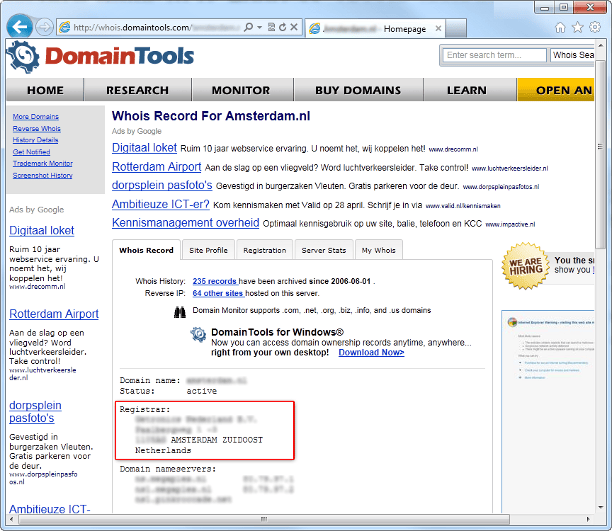This screenshot has width=612, height=531.
Task: Follow the Reverse Whois sidebar link
Action: click(x=36, y=128)
